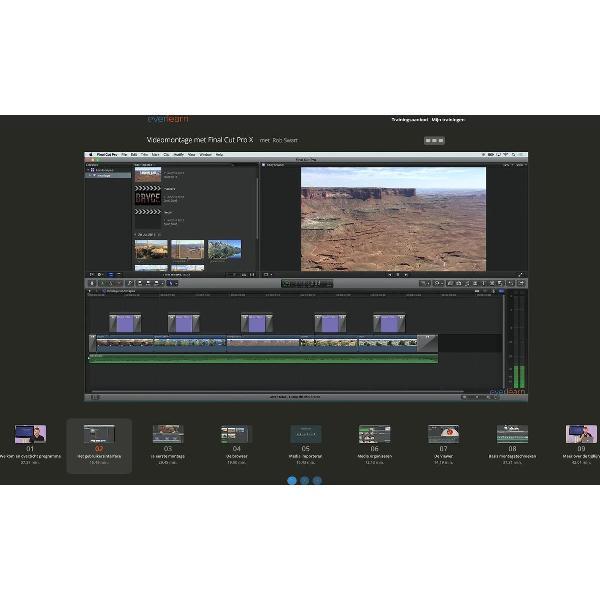
Task: Go to first pagination dot
Action: tap(292, 480)
